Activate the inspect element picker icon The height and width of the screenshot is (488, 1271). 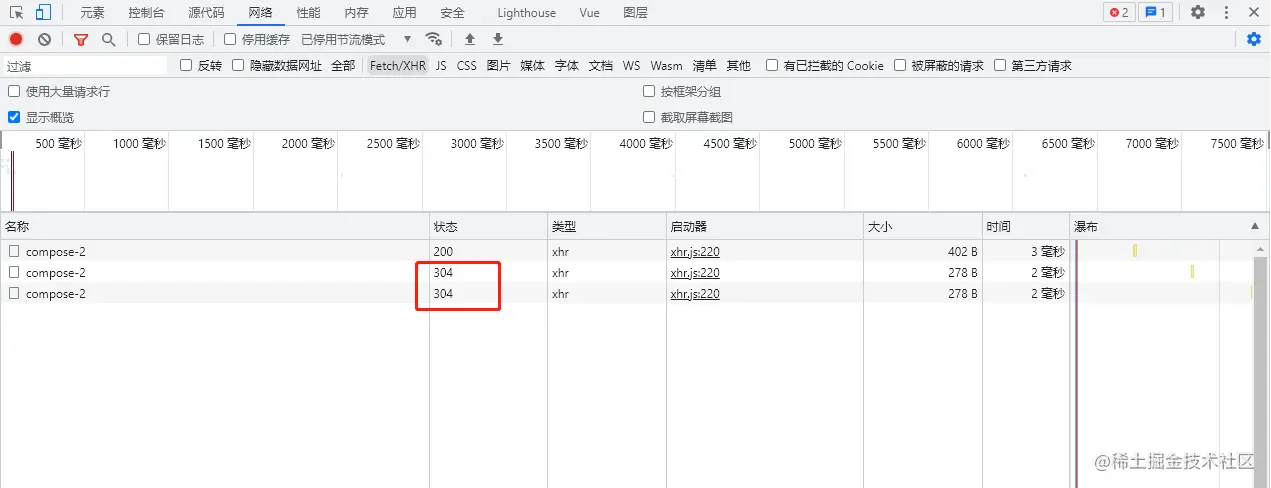point(17,13)
